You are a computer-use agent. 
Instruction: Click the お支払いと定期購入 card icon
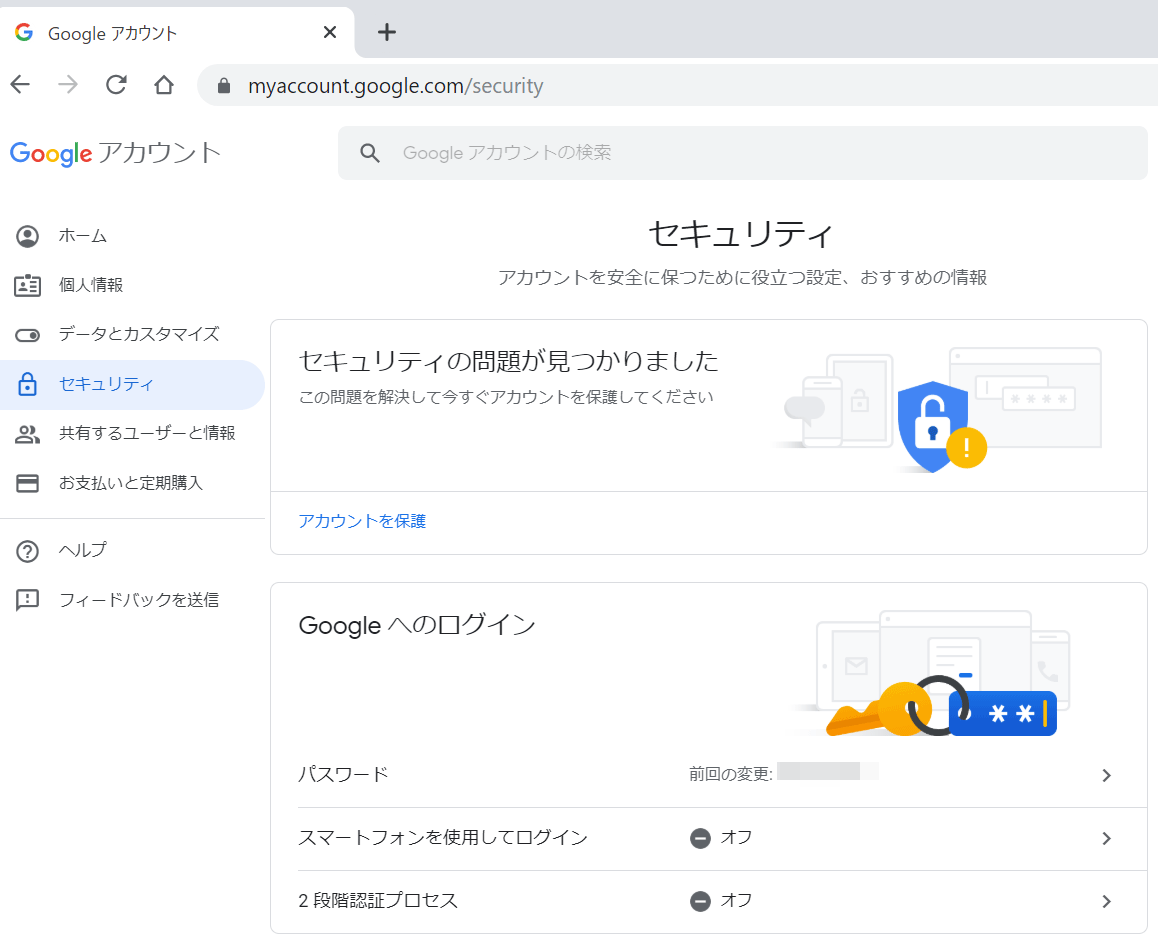(27, 484)
